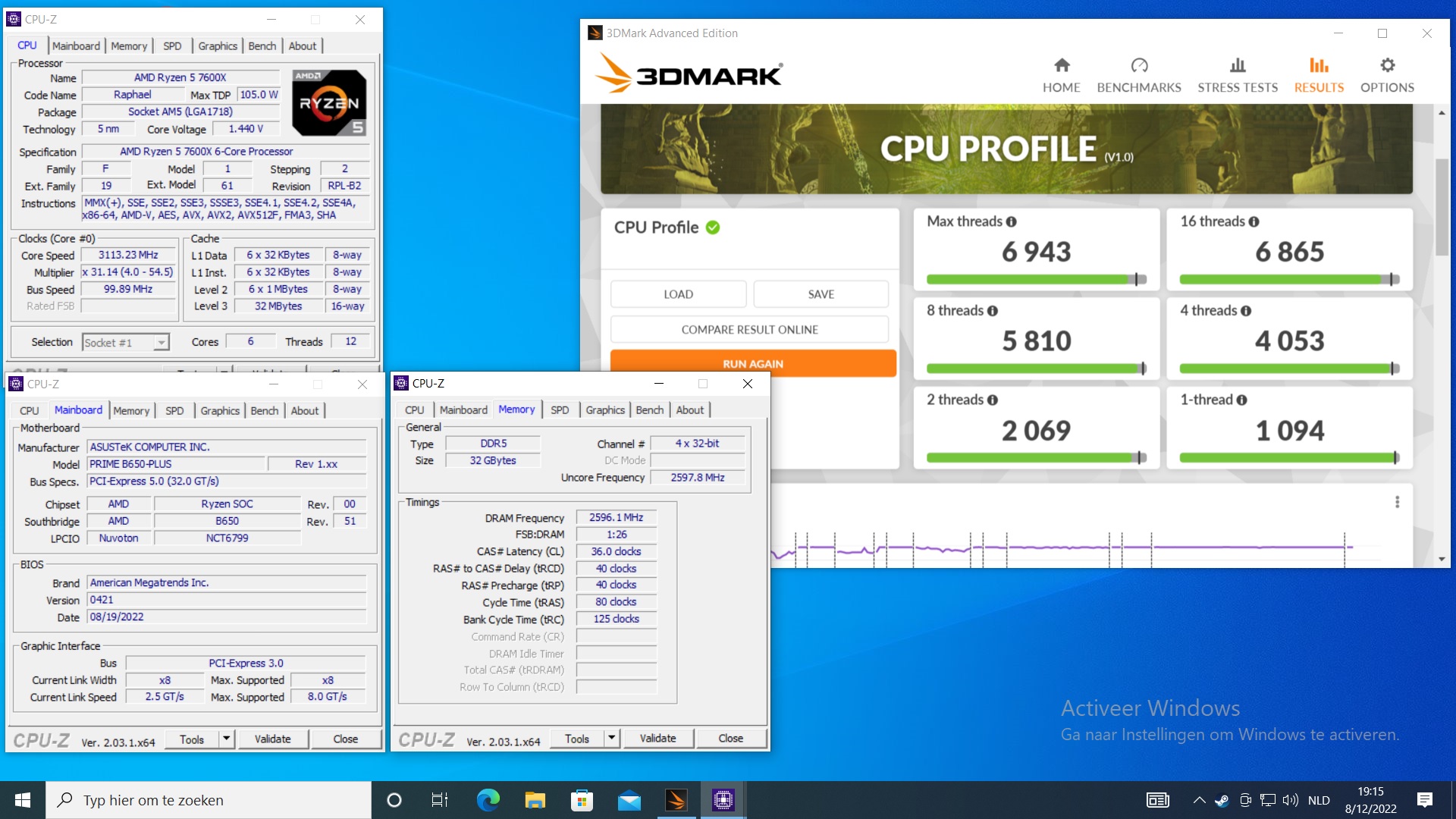Click green CPU Profile validity checkmark
1456x819 pixels.
pyautogui.click(x=713, y=227)
